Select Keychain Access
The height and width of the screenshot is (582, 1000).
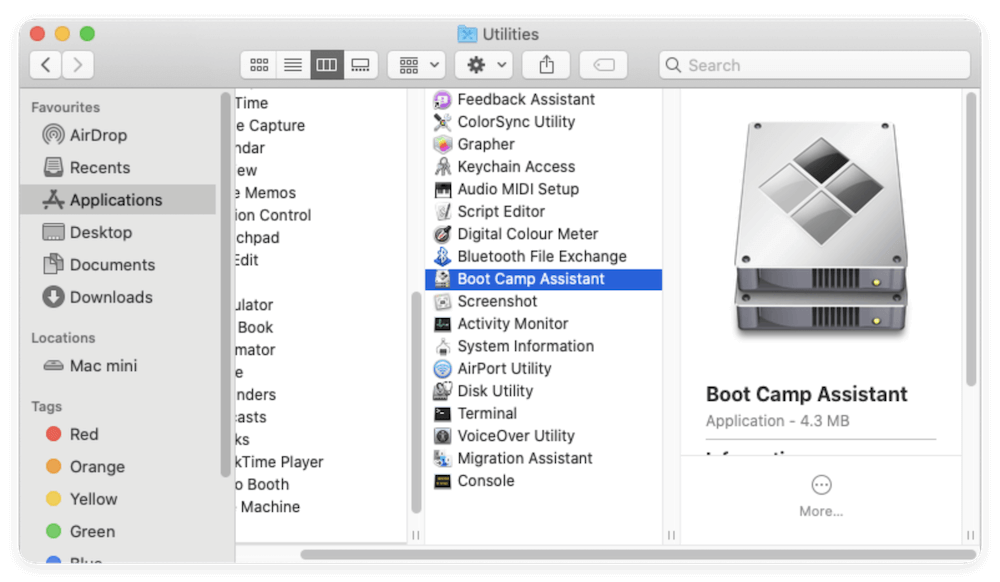point(516,166)
